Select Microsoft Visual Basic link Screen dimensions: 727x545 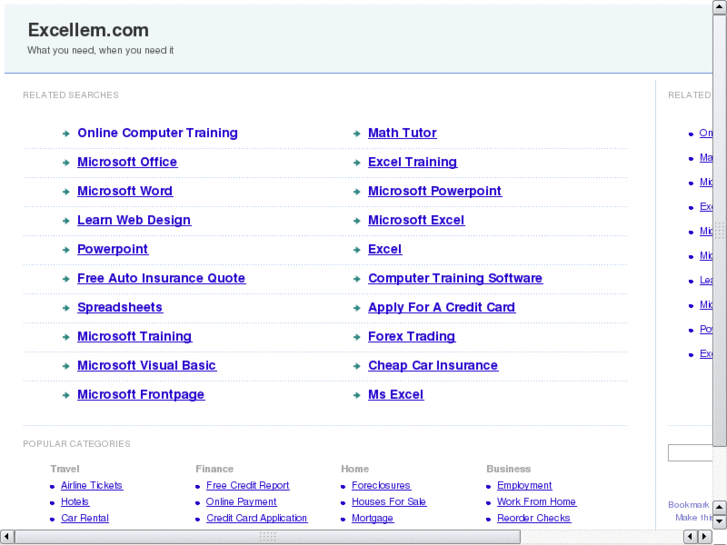pos(146,365)
